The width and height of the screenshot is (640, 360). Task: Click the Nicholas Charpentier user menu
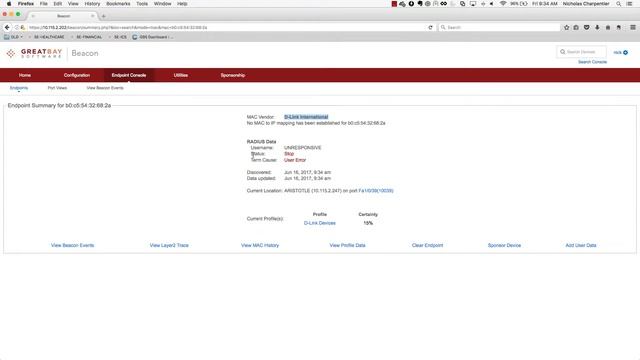point(586,4)
